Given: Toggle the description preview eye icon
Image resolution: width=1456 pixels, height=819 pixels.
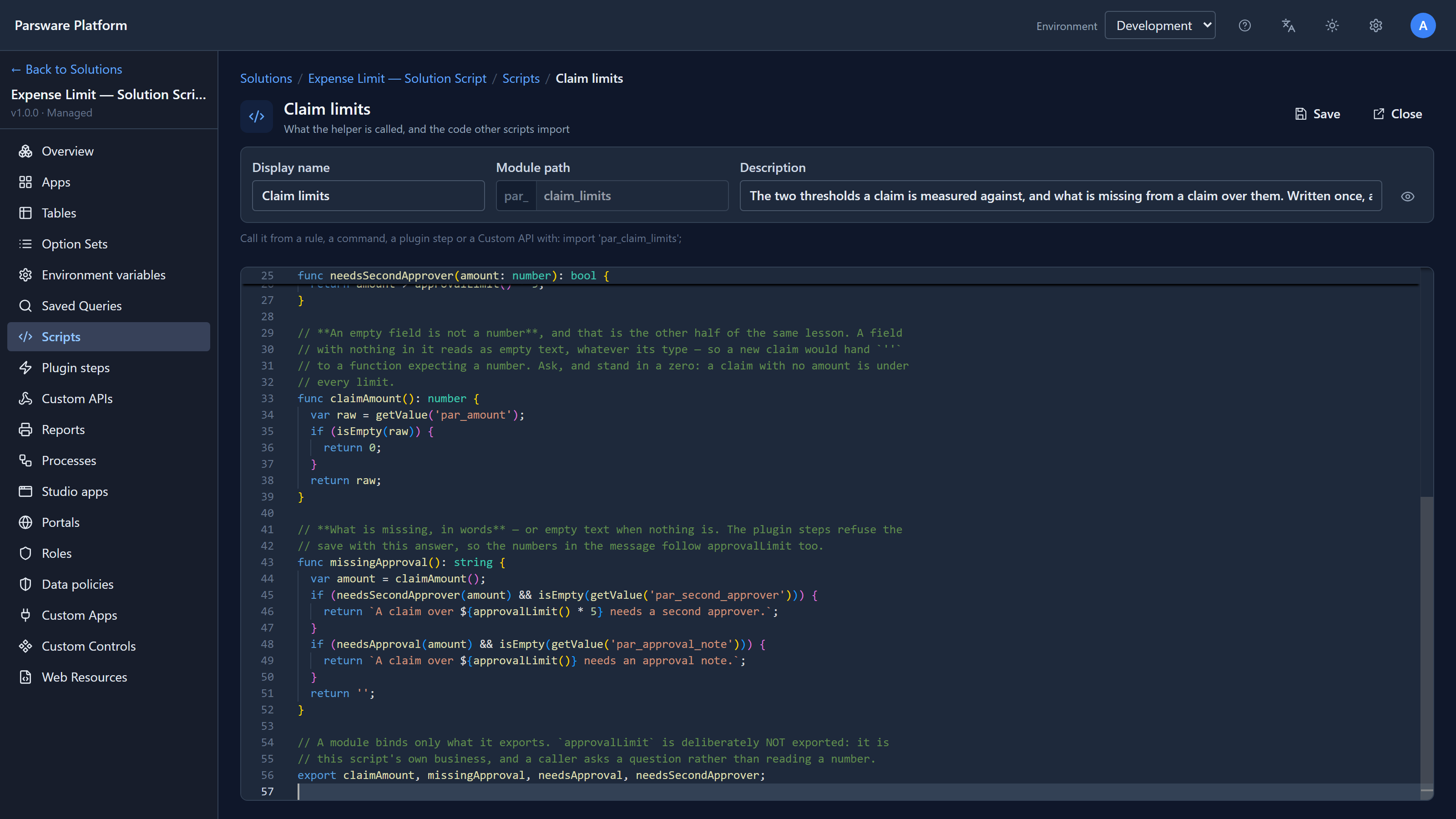Looking at the screenshot, I should click(1407, 196).
